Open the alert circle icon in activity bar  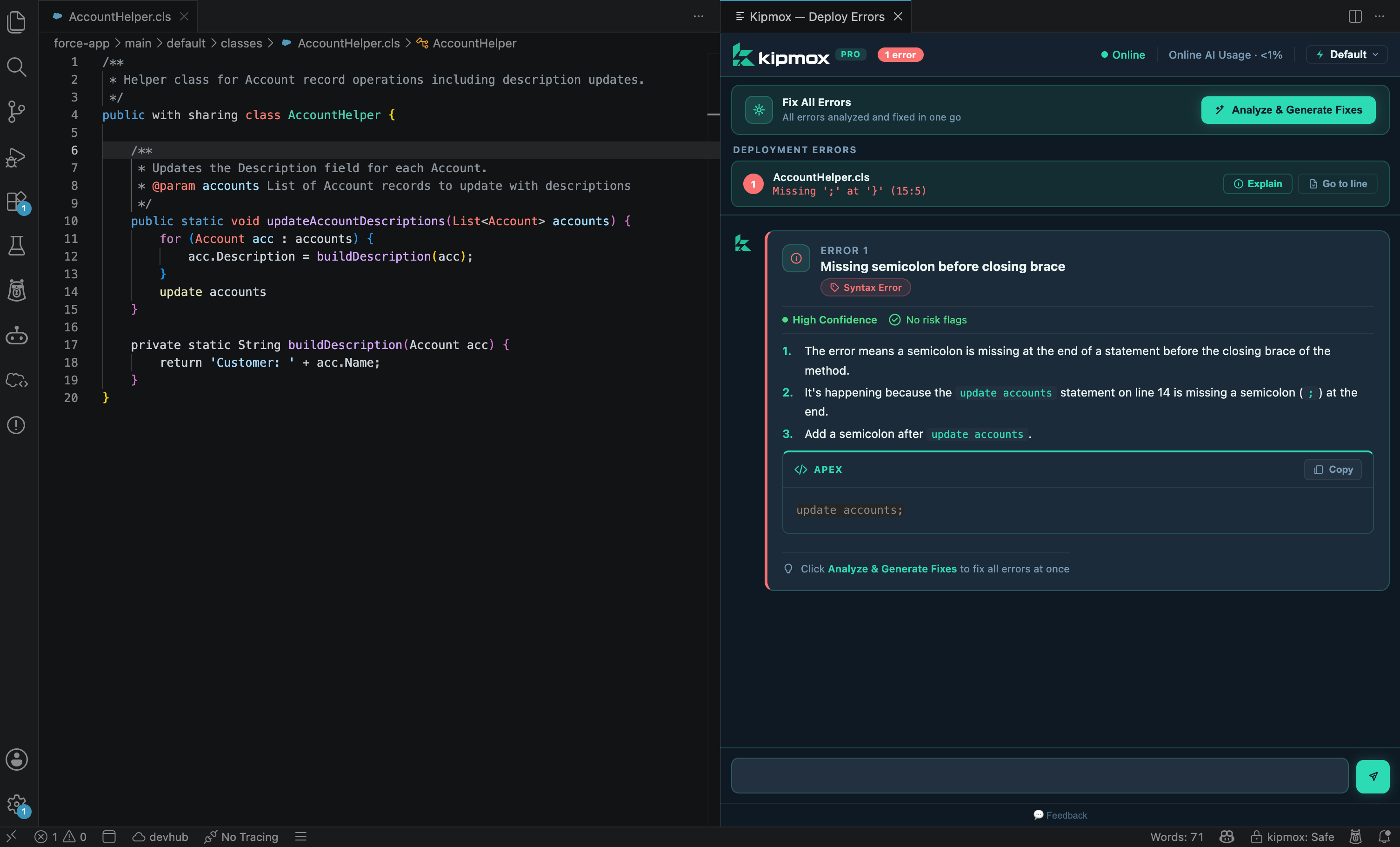(16, 425)
